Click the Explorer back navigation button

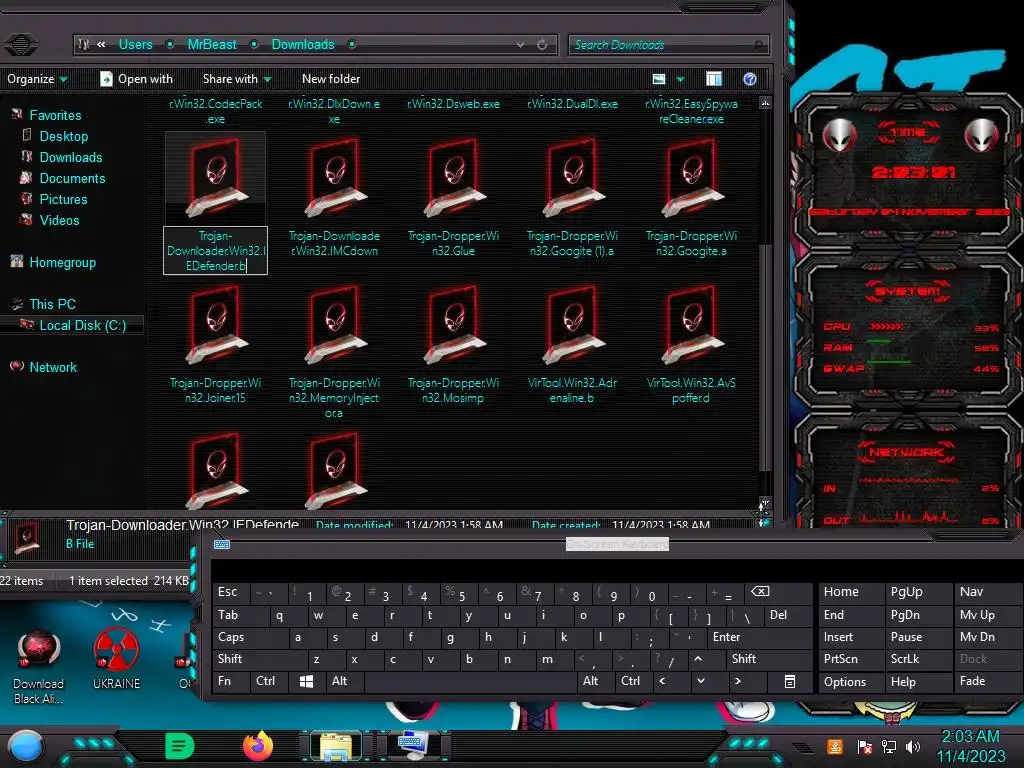(x=21, y=44)
